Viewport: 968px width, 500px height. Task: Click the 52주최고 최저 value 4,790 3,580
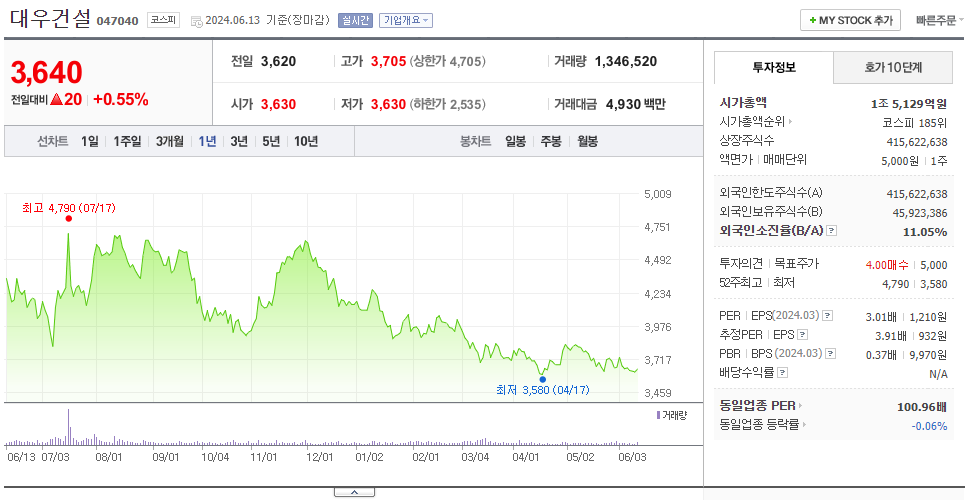click(916, 284)
